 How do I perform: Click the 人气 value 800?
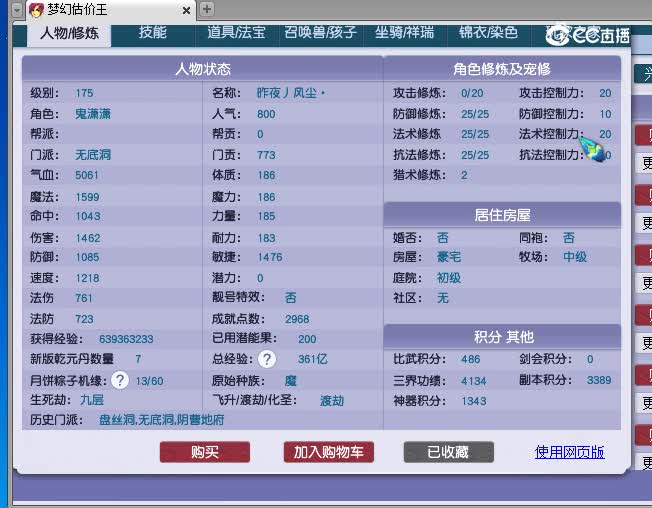pos(266,114)
